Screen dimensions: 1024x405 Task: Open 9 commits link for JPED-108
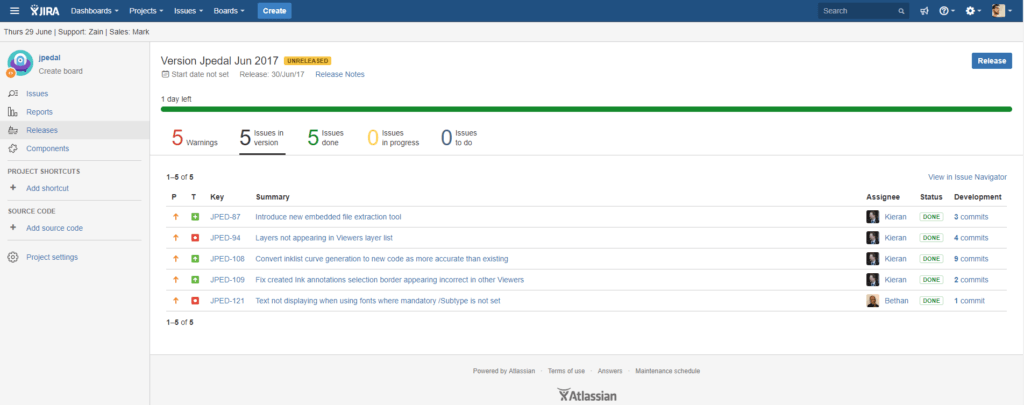[971, 259]
